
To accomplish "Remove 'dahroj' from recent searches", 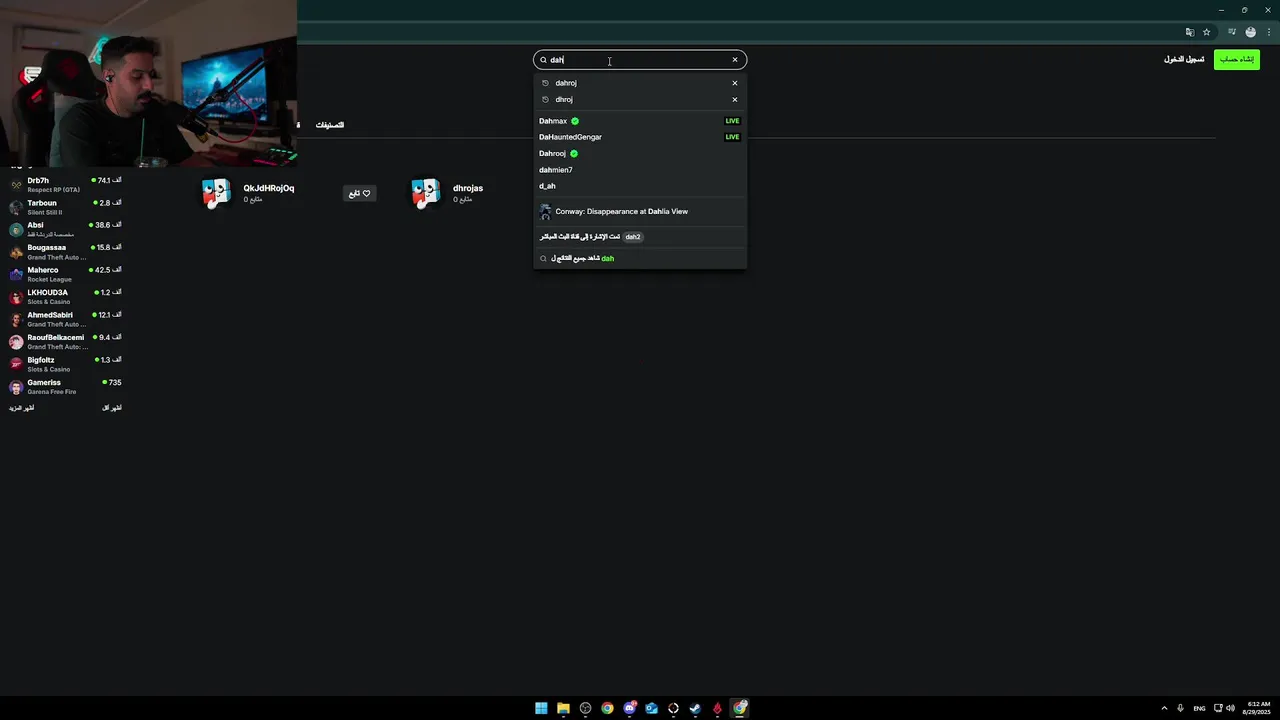I will coord(735,83).
